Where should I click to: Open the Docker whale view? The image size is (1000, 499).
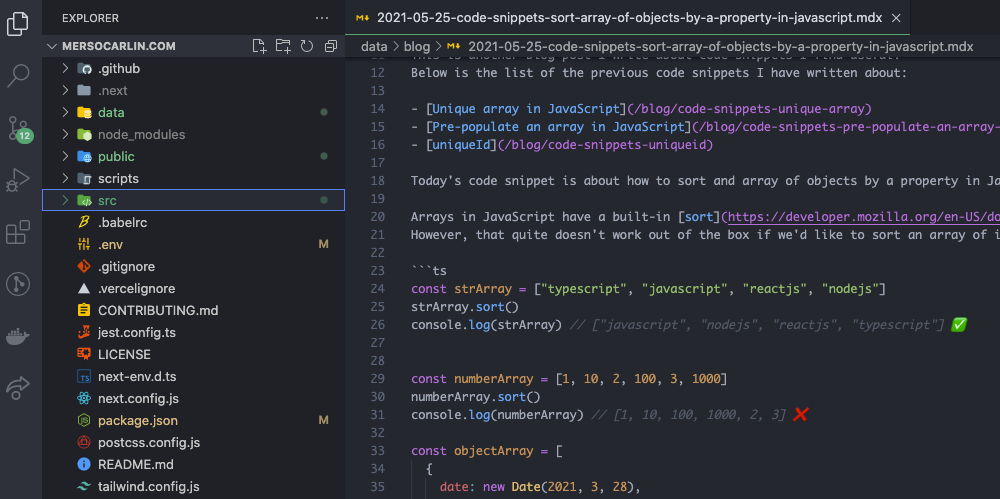pos(18,336)
